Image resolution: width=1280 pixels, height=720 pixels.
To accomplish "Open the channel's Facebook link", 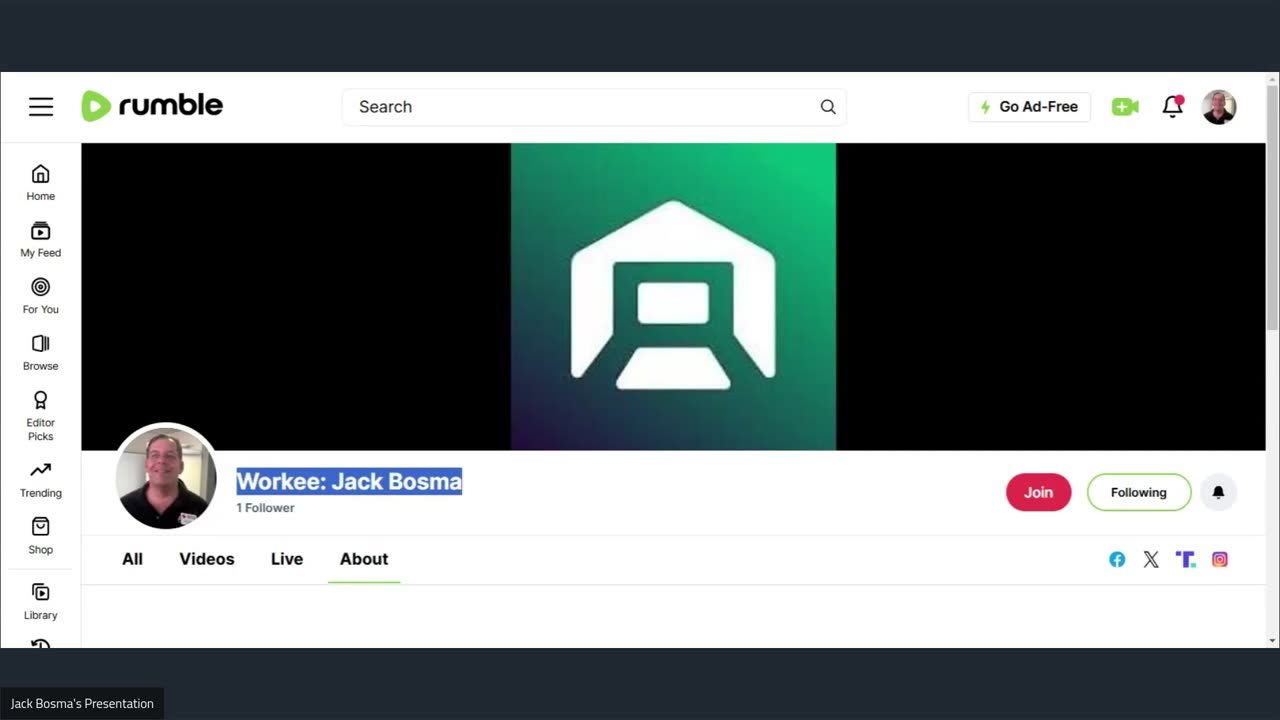I will 1117,560.
